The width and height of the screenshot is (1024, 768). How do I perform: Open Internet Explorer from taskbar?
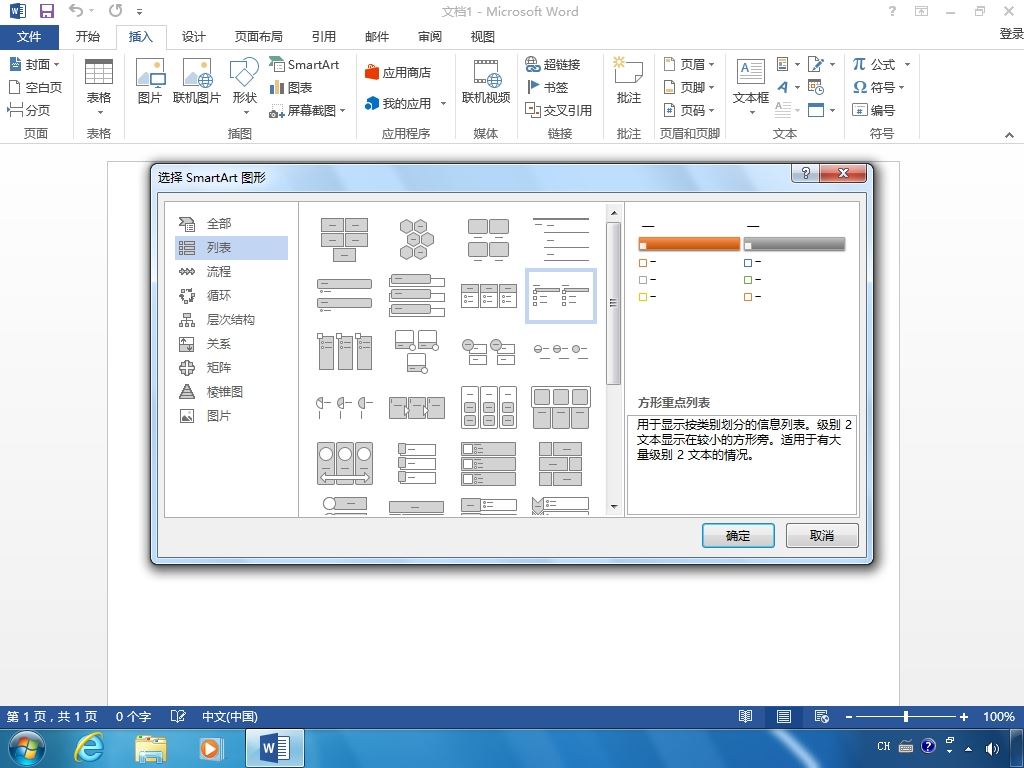point(88,748)
